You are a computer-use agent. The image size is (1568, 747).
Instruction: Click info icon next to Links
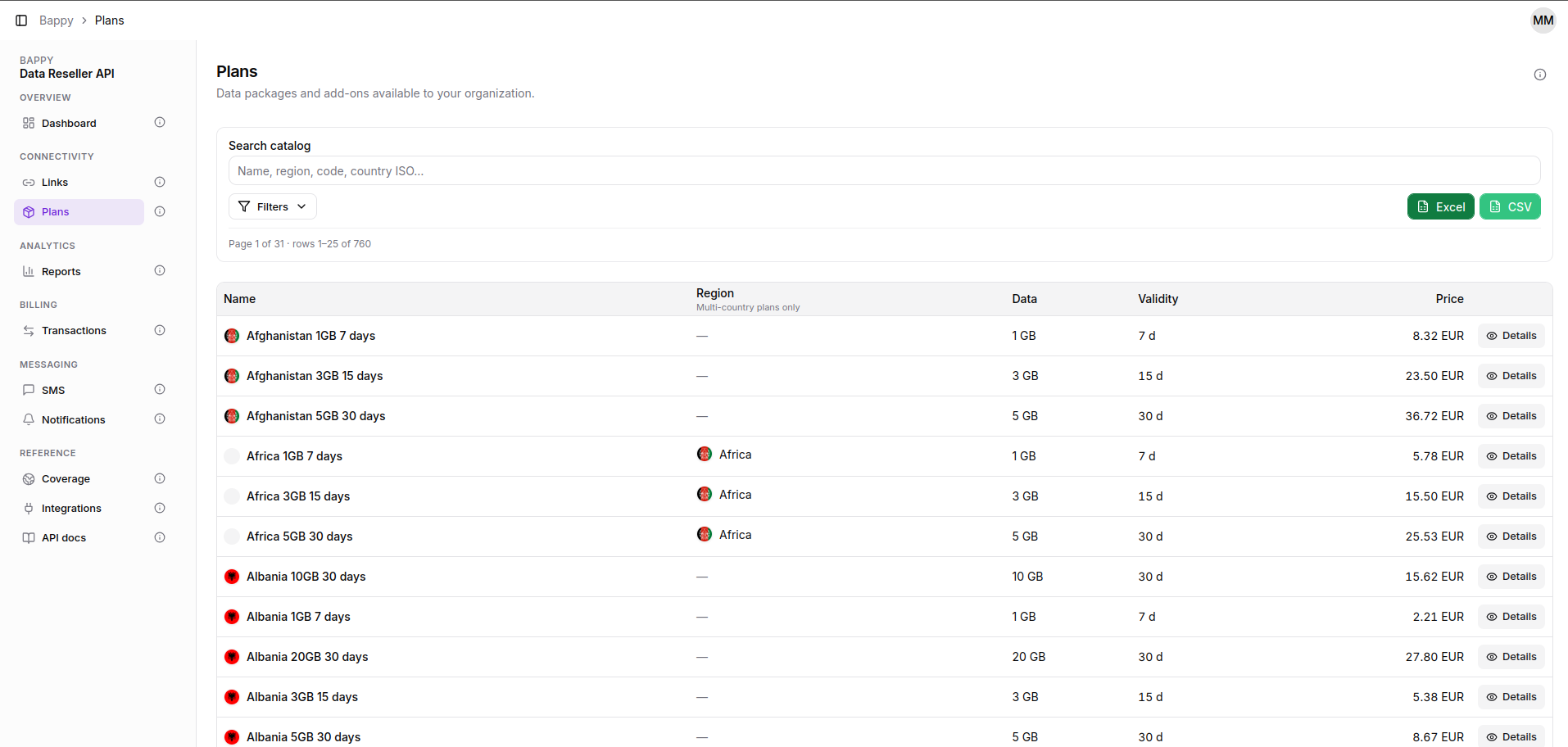click(x=160, y=182)
